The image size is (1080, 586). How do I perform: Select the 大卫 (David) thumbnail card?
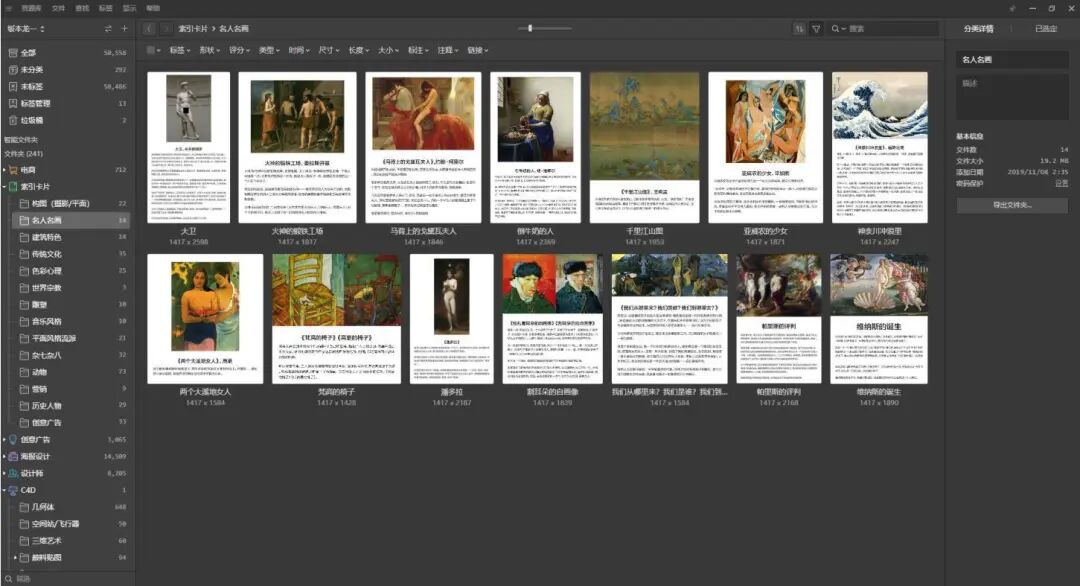point(189,147)
